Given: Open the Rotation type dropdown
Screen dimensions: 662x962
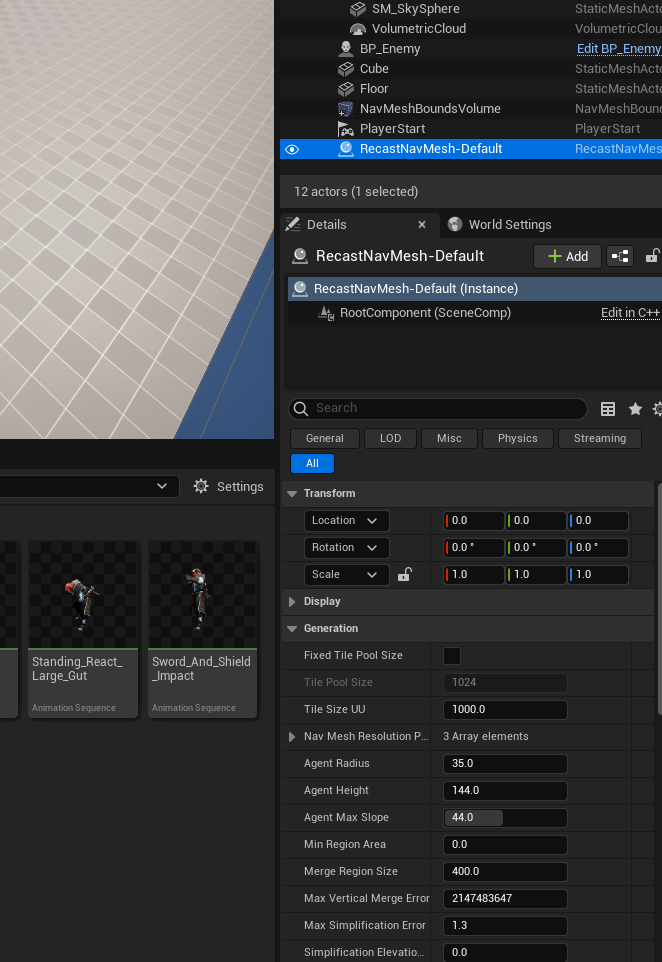Looking at the screenshot, I should (x=347, y=547).
